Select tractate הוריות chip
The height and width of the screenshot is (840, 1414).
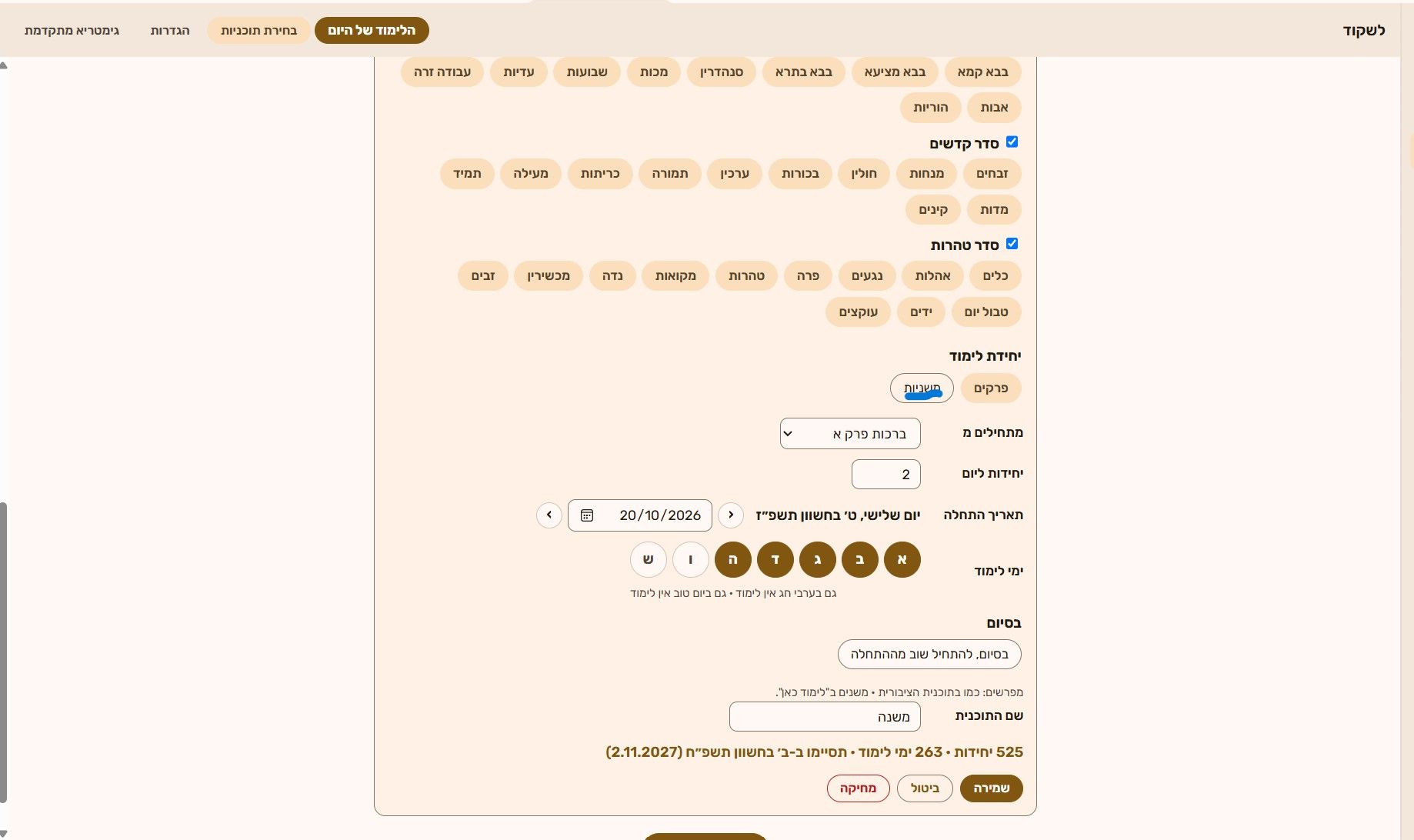click(x=931, y=108)
